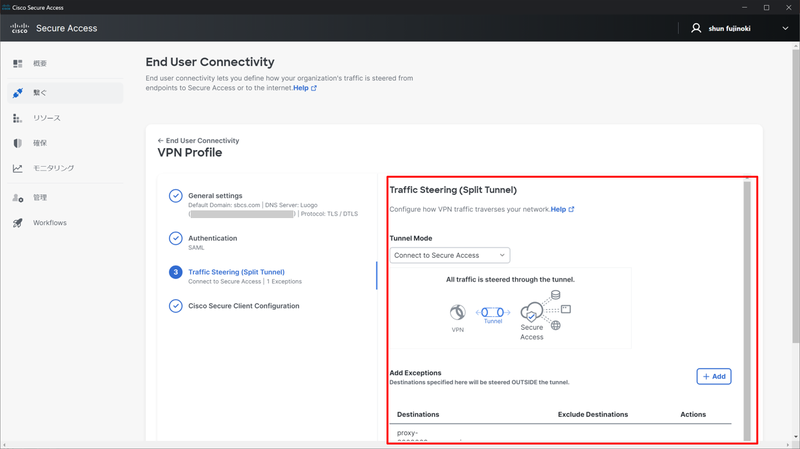
Task: Click Authentication checkmark icon
Action: pyautogui.click(x=176, y=238)
